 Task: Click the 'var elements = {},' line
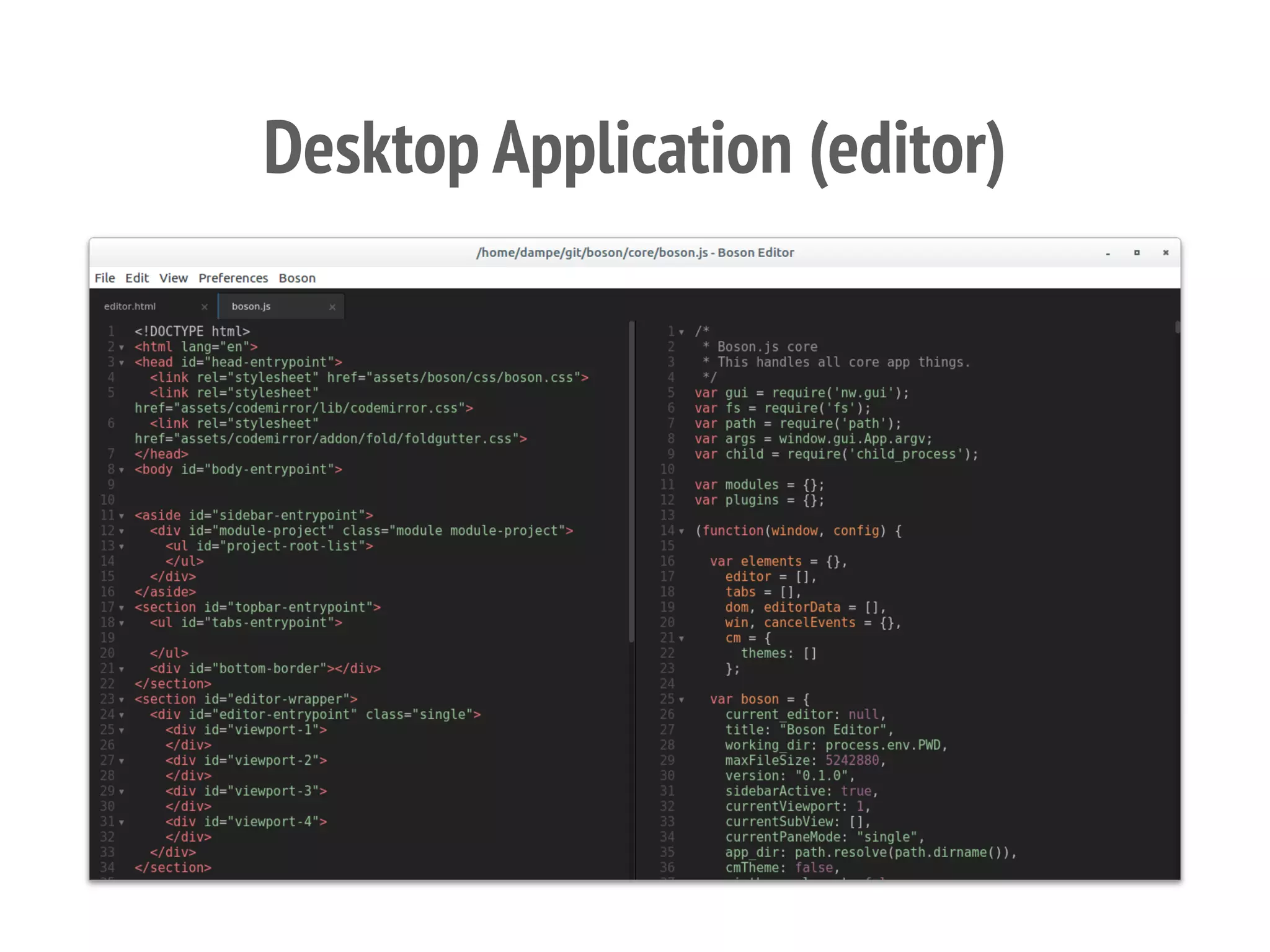pos(779,562)
